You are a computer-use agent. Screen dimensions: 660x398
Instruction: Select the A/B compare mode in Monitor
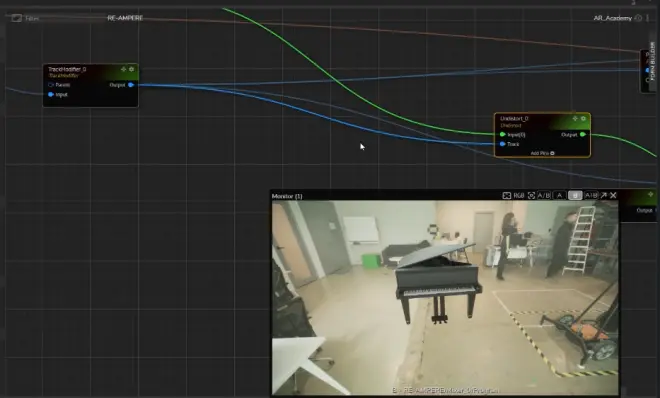tap(544, 196)
